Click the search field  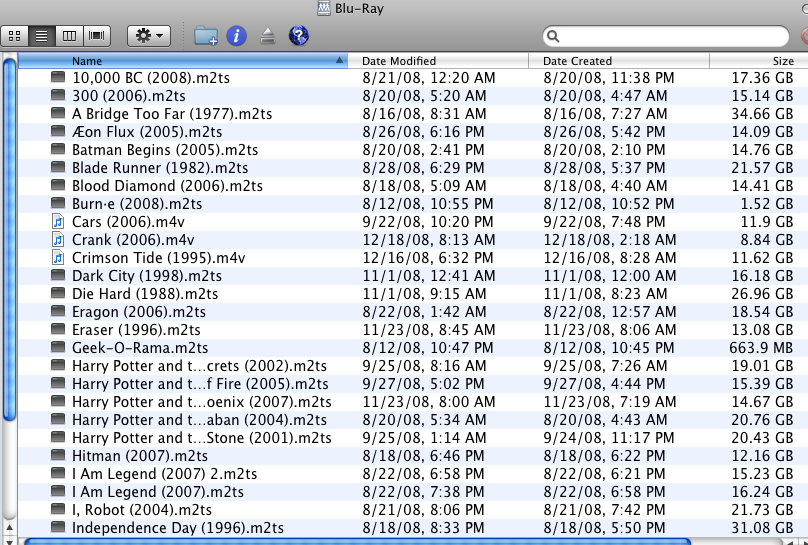tap(665, 36)
